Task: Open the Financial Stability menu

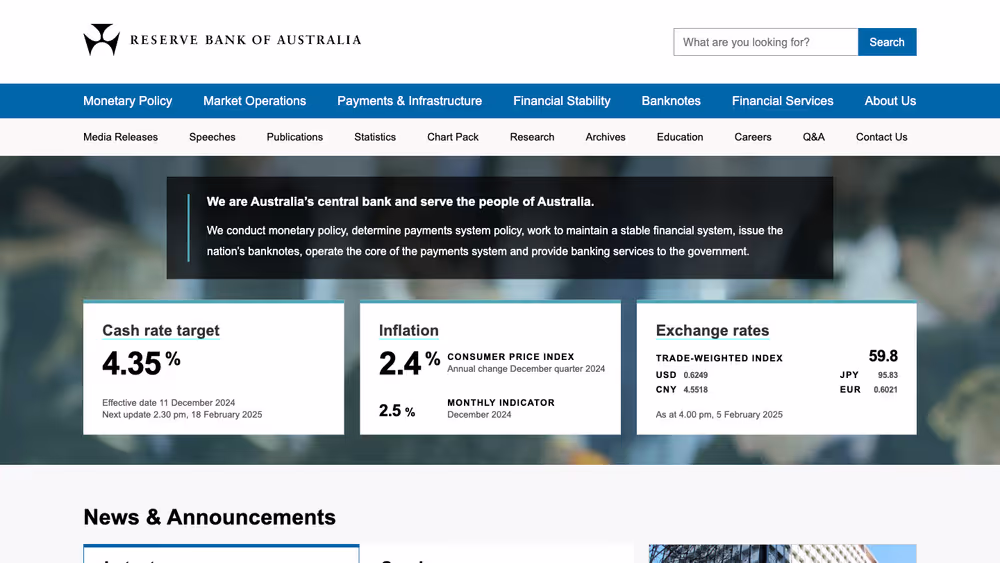Action: point(562,101)
